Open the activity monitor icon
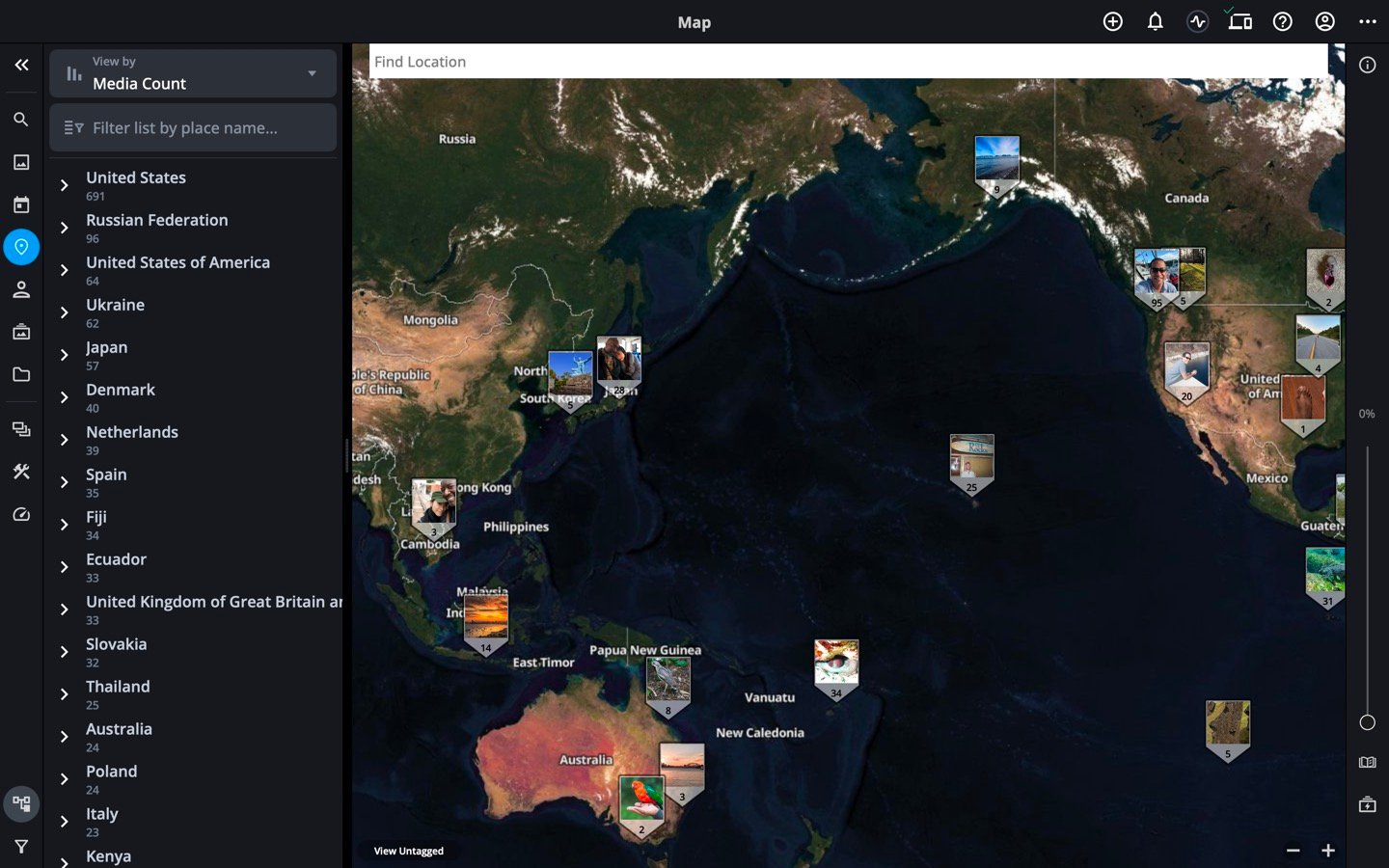 coord(1197,21)
